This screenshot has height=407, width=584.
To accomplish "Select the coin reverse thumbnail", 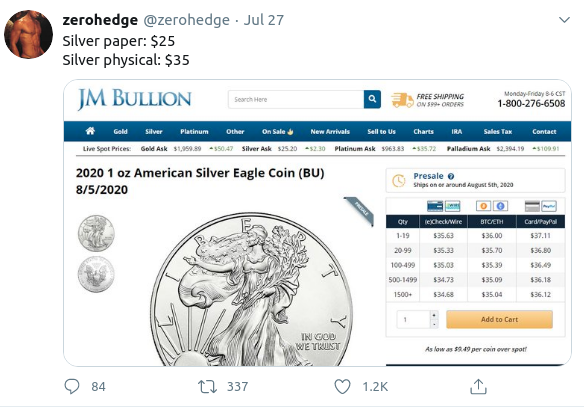I will (96, 274).
